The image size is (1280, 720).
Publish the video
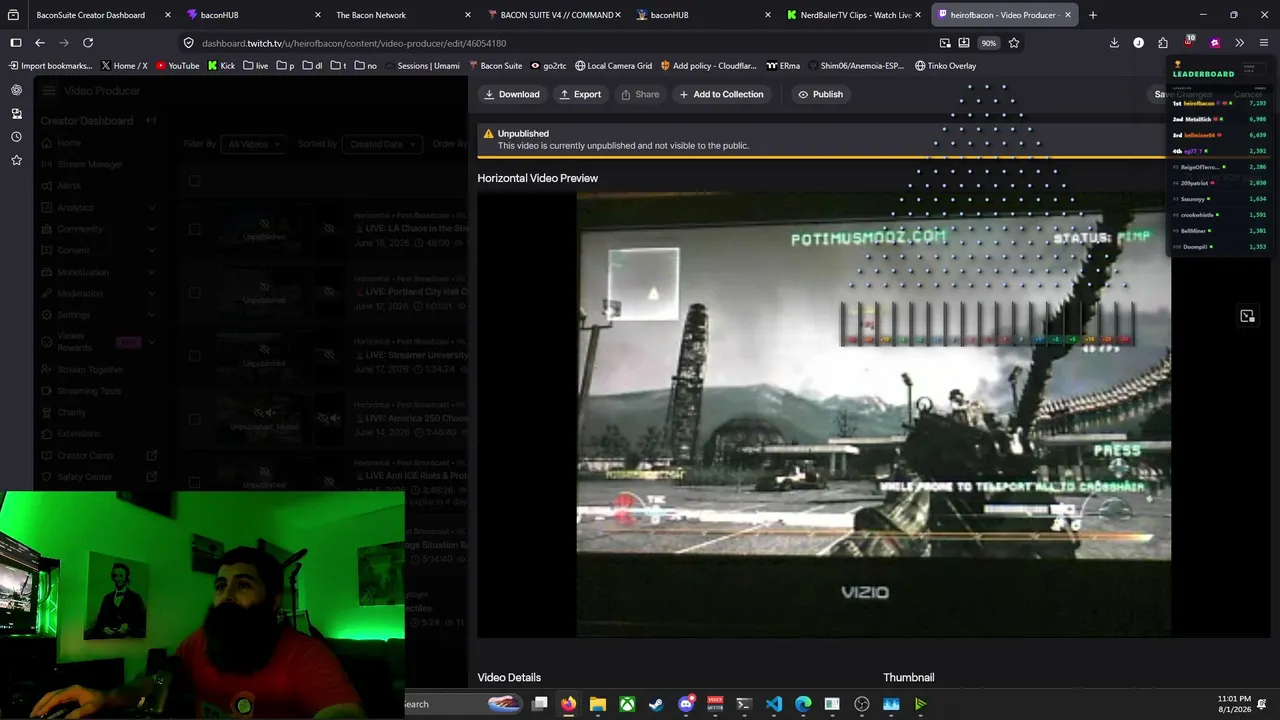(x=820, y=94)
